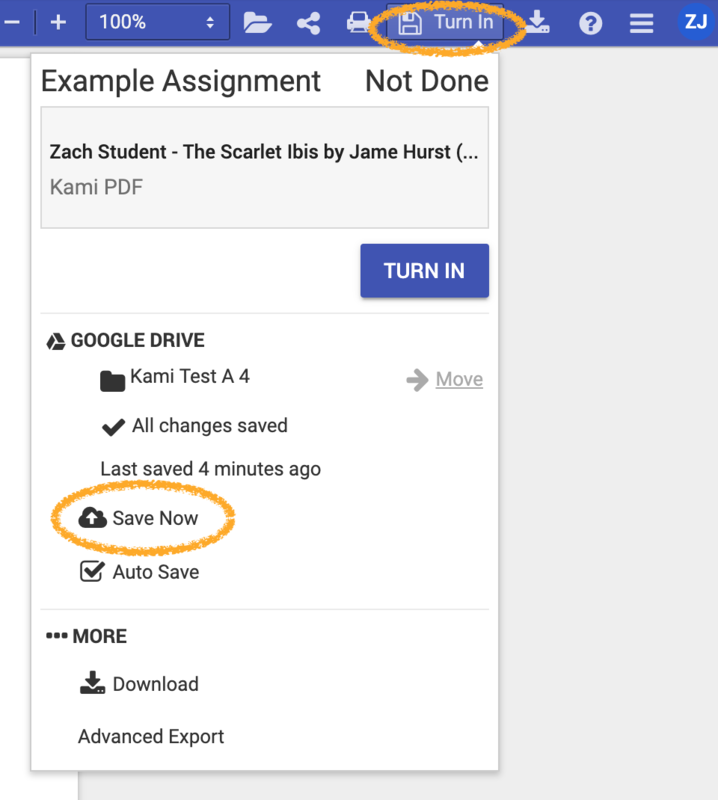Click the Zach Student Kami PDF attachment
The height and width of the screenshot is (800, 718).
click(264, 168)
